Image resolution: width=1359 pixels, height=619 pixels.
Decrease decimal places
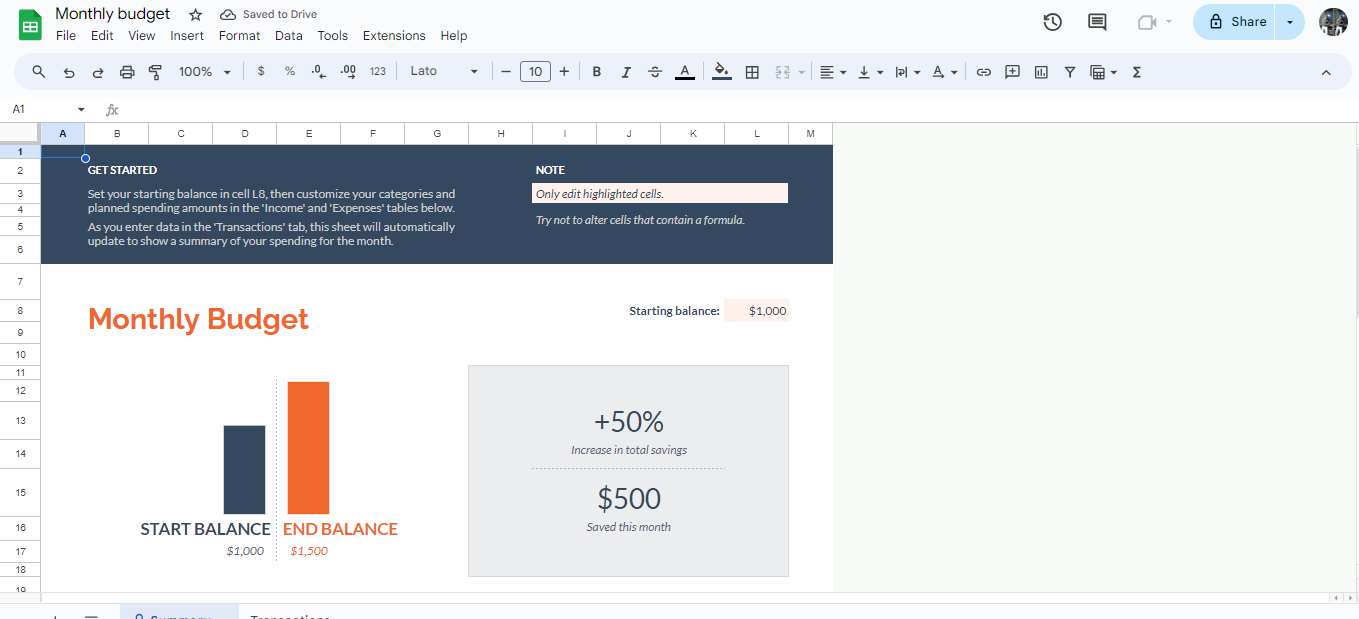coord(319,72)
